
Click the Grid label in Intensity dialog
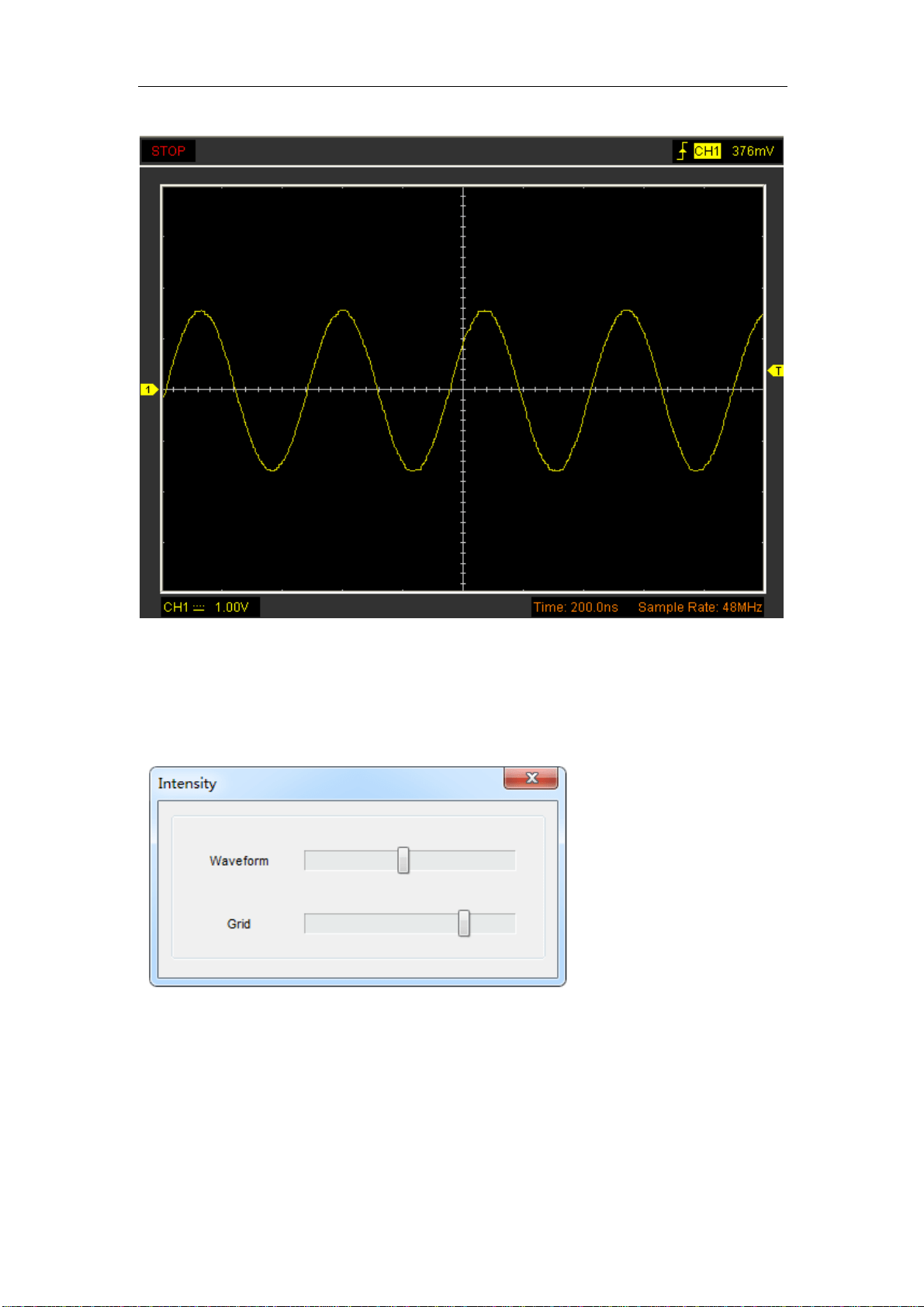(x=239, y=924)
